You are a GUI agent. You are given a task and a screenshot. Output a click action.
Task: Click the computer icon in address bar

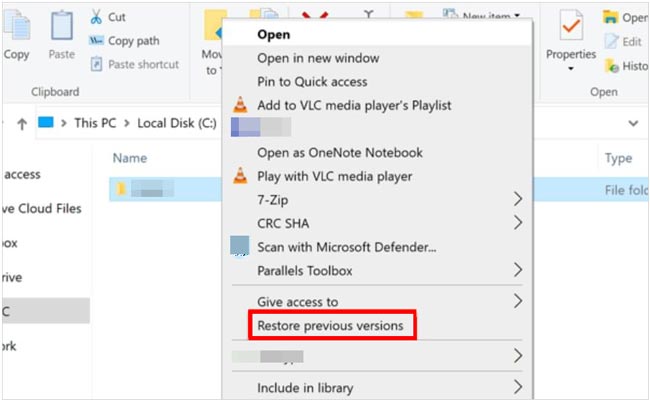(46, 122)
